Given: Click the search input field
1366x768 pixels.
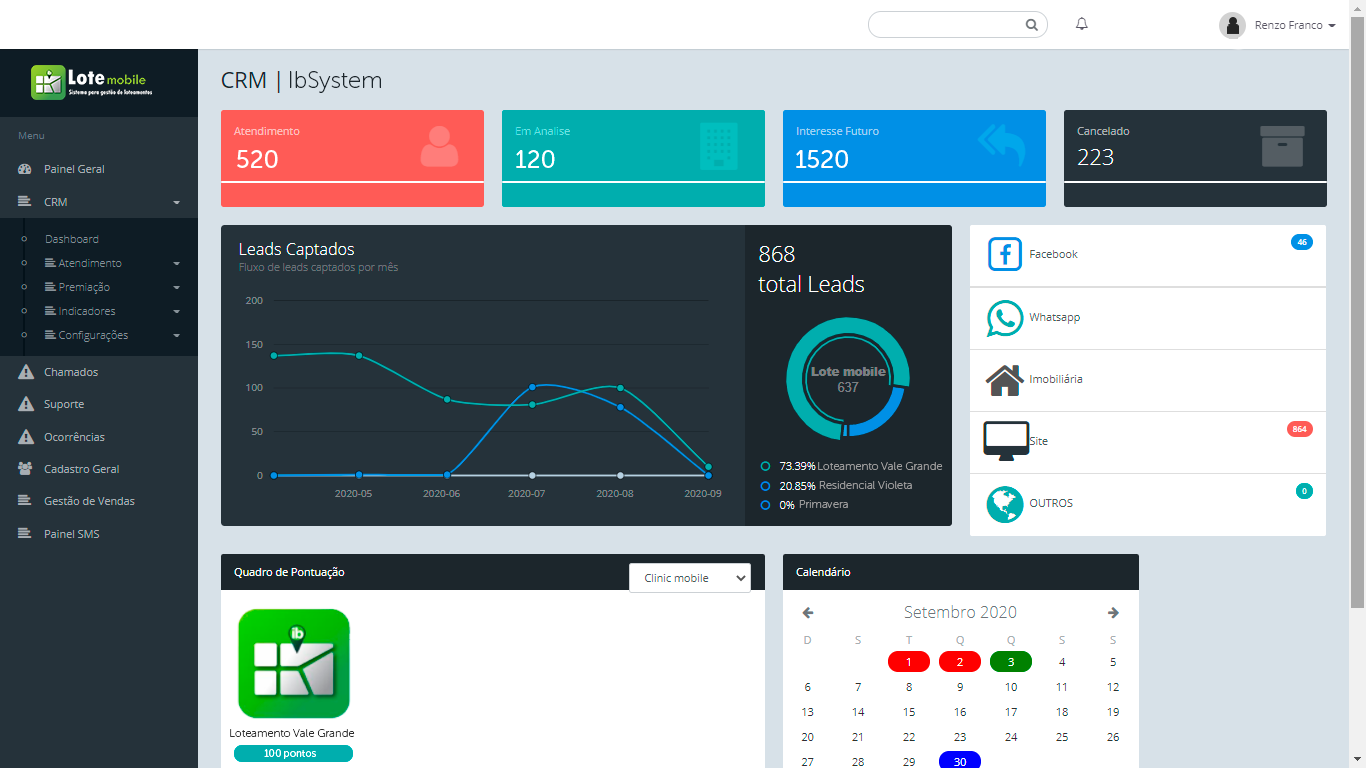Looking at the screenshot, I should 946,25.
